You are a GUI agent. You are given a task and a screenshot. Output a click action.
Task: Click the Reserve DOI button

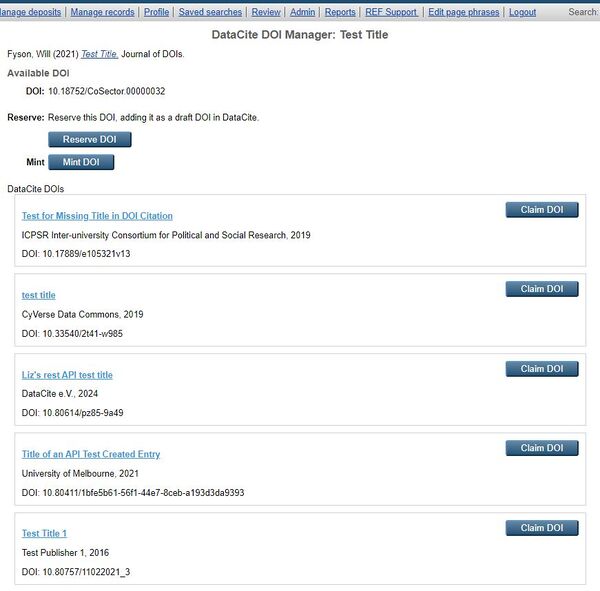(89, 139)
